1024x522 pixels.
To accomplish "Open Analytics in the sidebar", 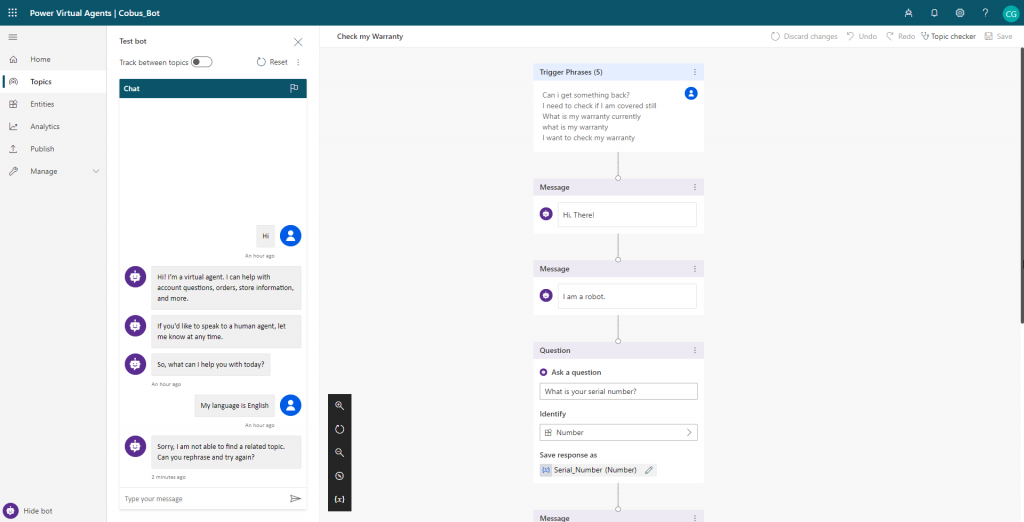I will point(53,126).
